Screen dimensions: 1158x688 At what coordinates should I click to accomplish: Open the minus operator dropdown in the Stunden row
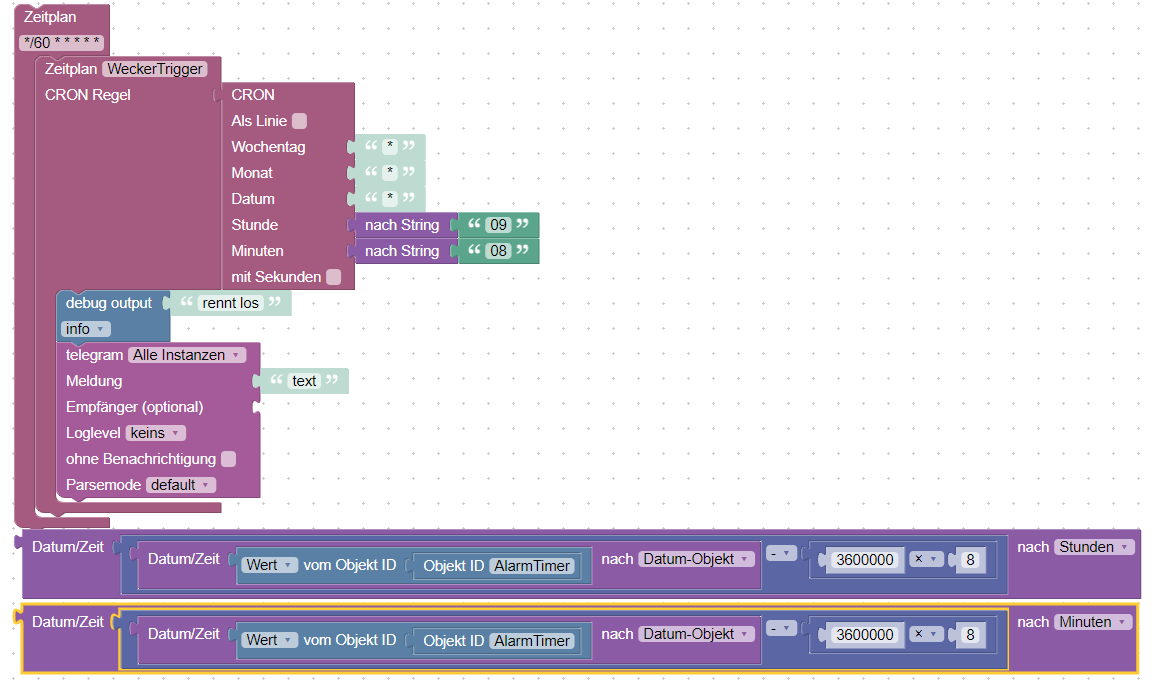click(x=781, y=553)
